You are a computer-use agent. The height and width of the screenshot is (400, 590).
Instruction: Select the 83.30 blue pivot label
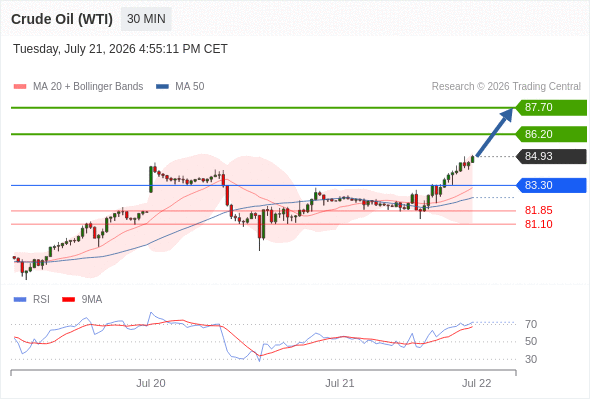(x=551, y=185)
